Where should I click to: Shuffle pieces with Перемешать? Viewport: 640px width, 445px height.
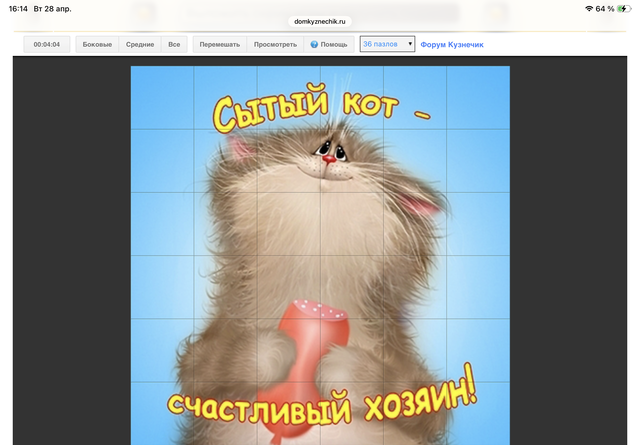(x=220, y=44)
